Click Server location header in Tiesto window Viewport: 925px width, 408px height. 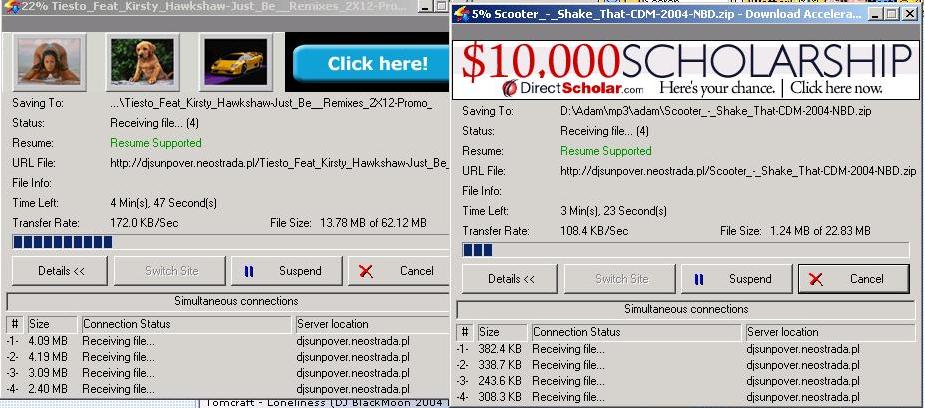[x=372, y=324]
